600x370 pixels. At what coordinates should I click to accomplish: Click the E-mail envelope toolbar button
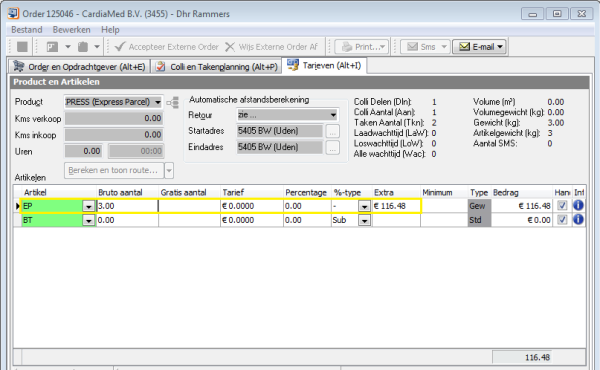pyautogui.click(x=480, y=47)
